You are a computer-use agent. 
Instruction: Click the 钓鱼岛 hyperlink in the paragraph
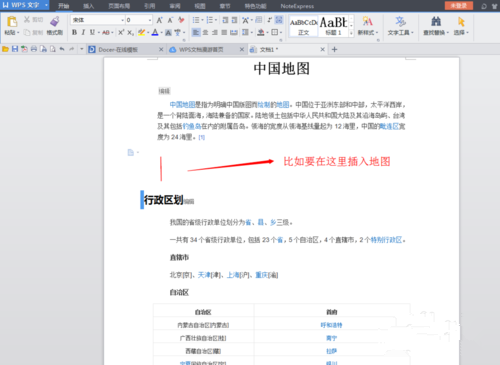pyautogui.click(x=192, y=126)
